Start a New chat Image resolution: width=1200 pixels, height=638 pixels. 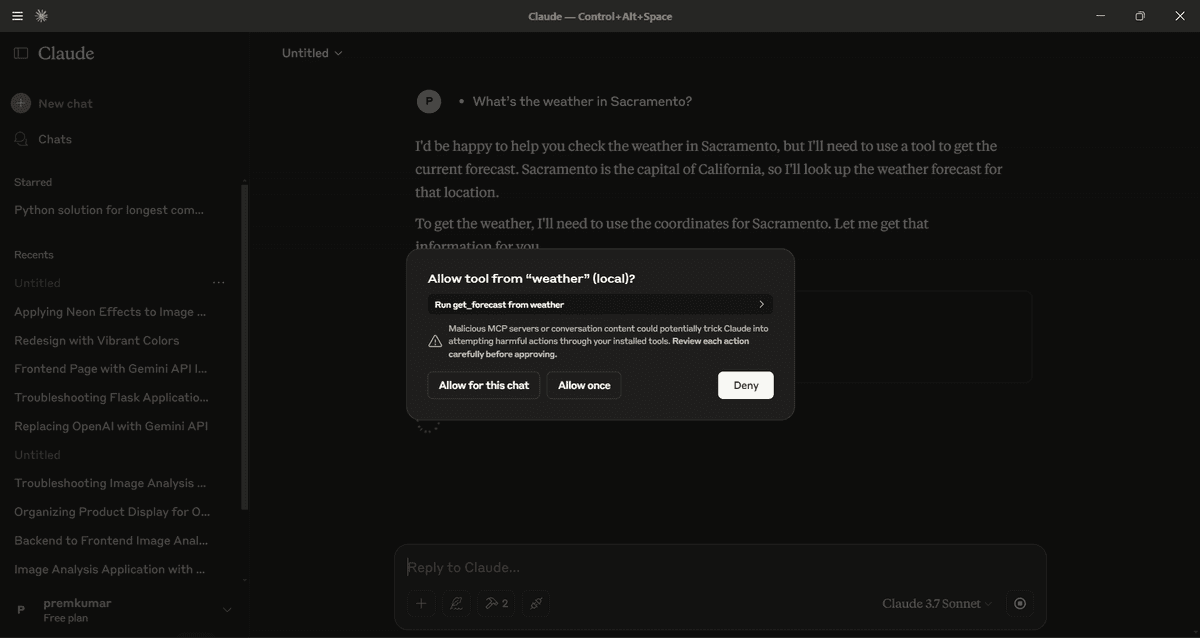(x=53, y=103)
